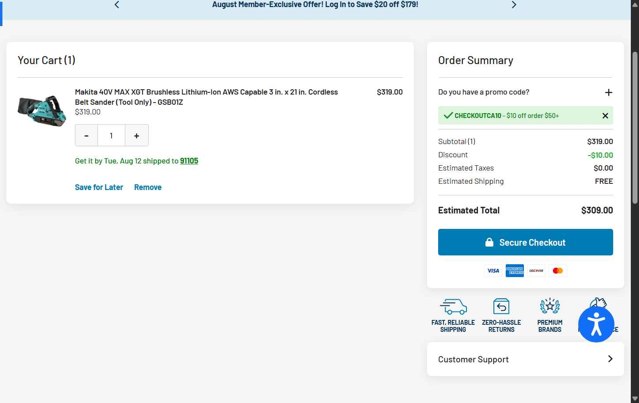Screen dimensions: 639x403
Task: Click the August Member-Exclusive Offer banner text
Action: click(315, 4)
